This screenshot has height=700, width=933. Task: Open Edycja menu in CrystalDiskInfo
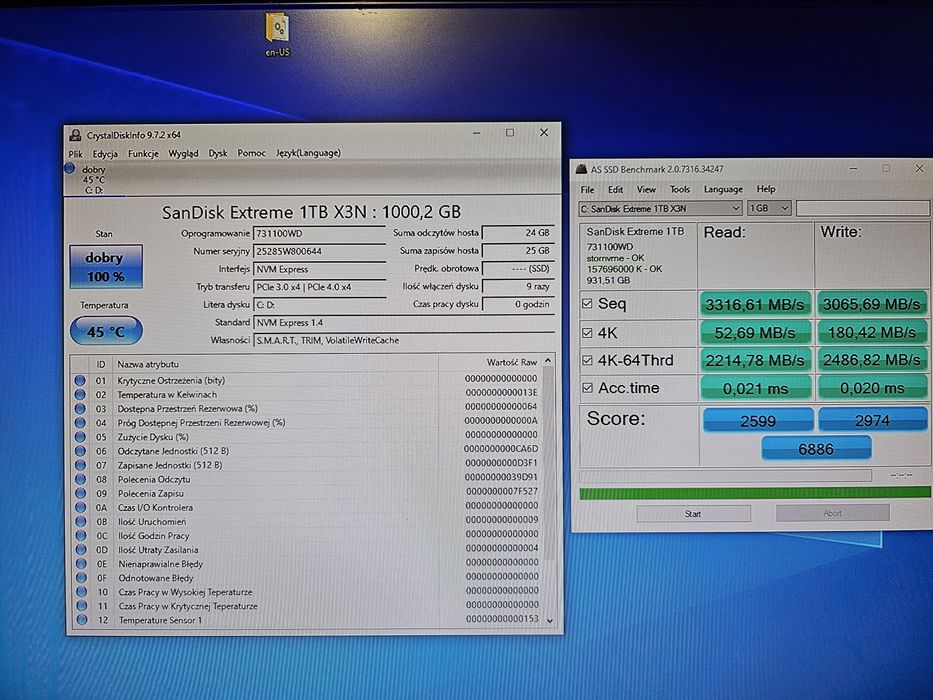click(105, 154)
